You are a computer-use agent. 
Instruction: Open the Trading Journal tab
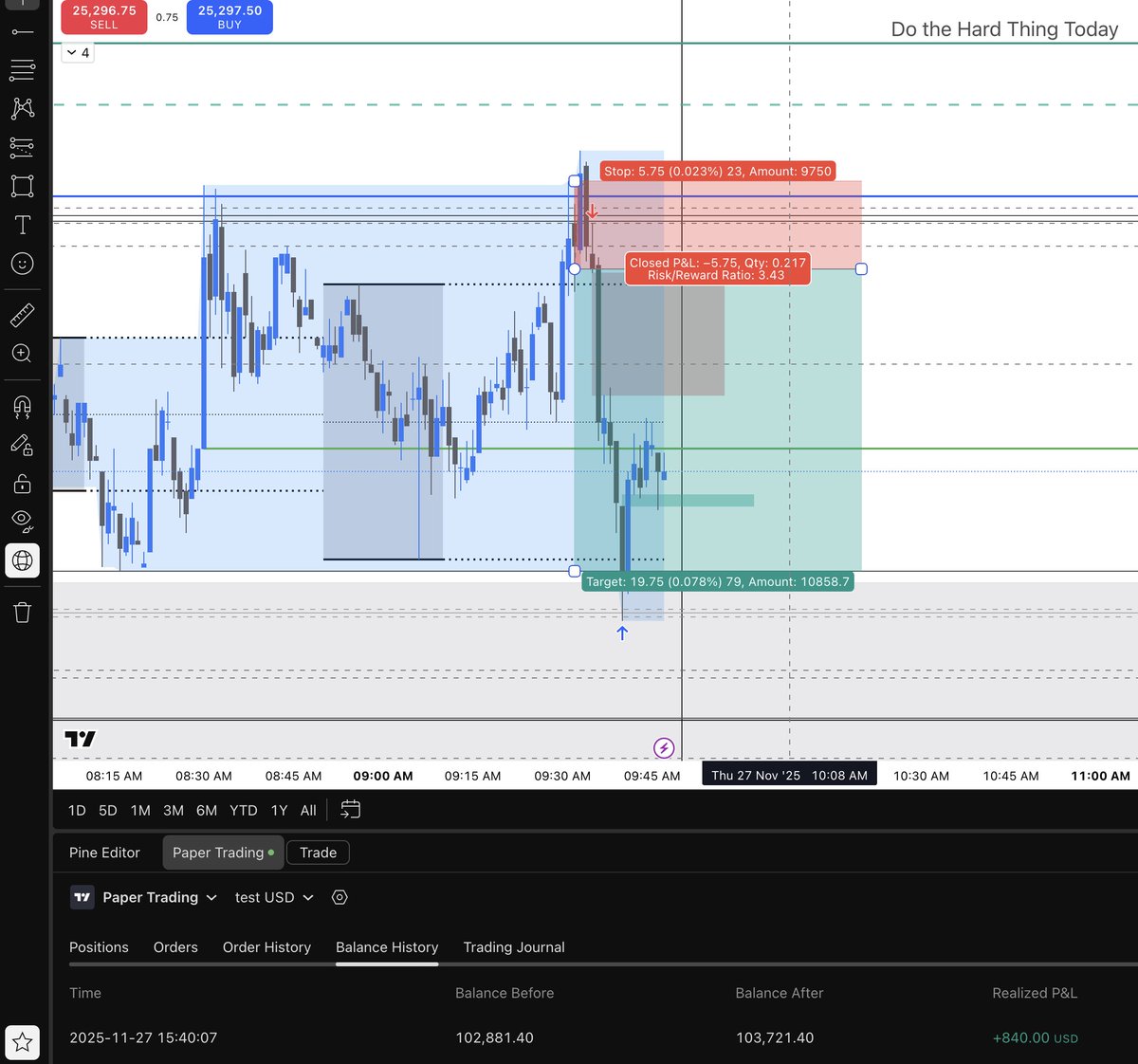(514, 946)
